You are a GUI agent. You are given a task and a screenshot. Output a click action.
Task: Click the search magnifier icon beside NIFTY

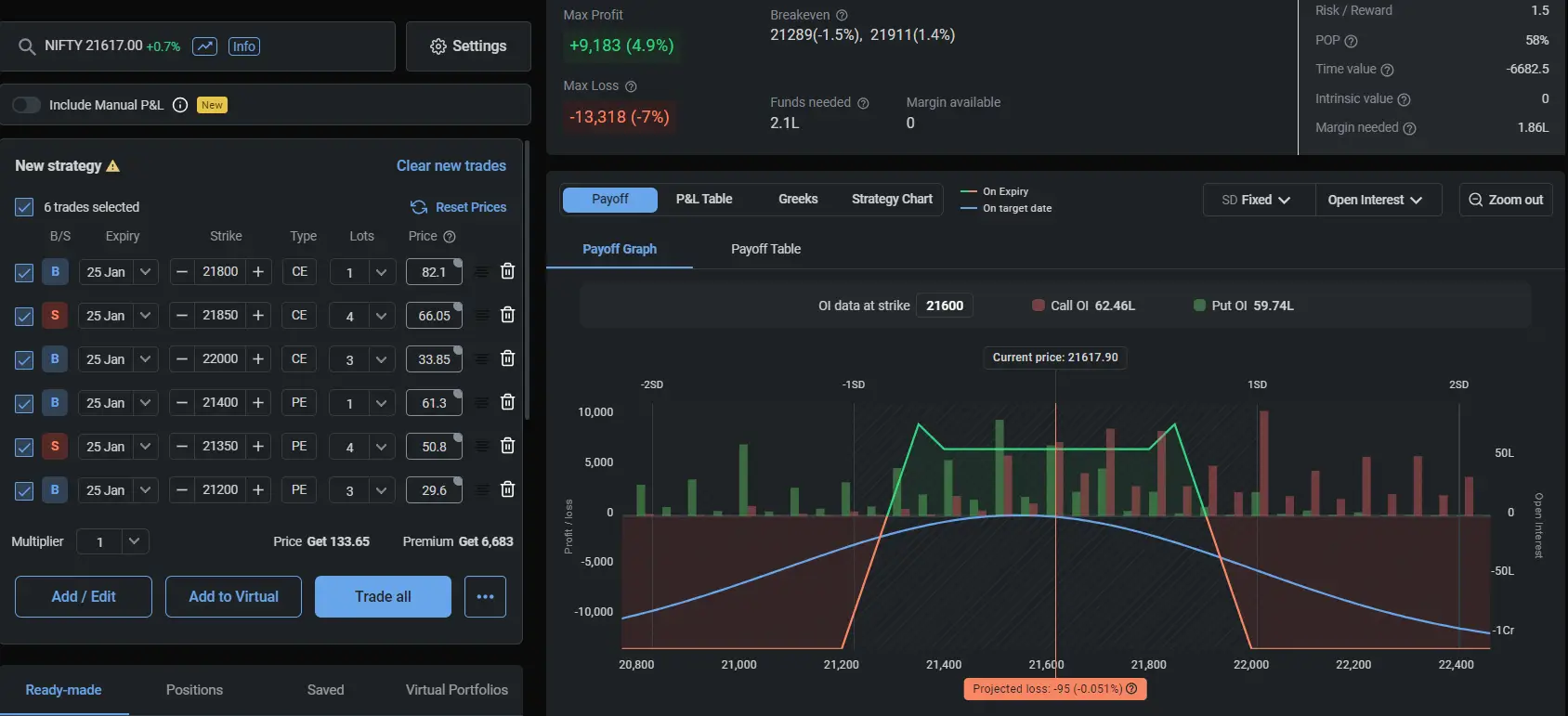tap(27, 46)
